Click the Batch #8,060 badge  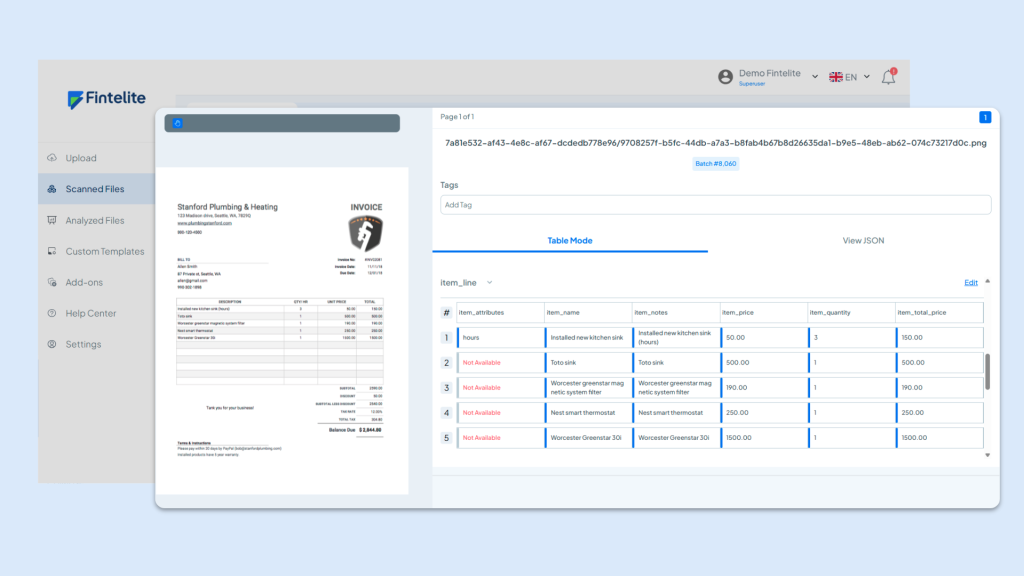click(715, 163)
